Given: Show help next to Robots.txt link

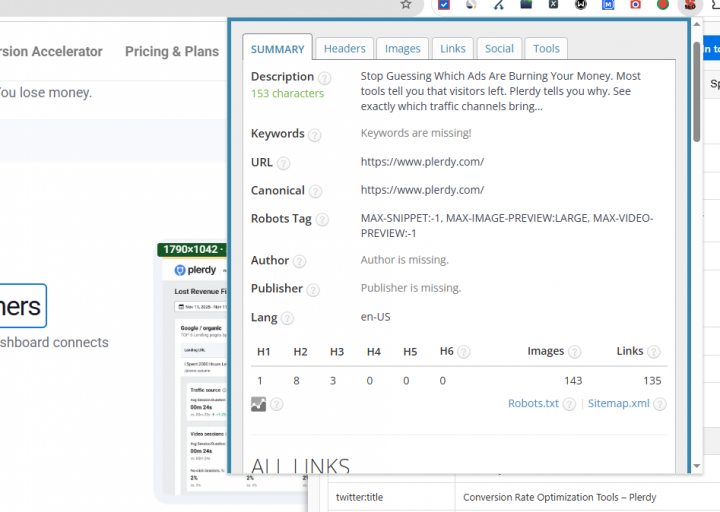Looking at the screenshot, I should tap(569, 404).
